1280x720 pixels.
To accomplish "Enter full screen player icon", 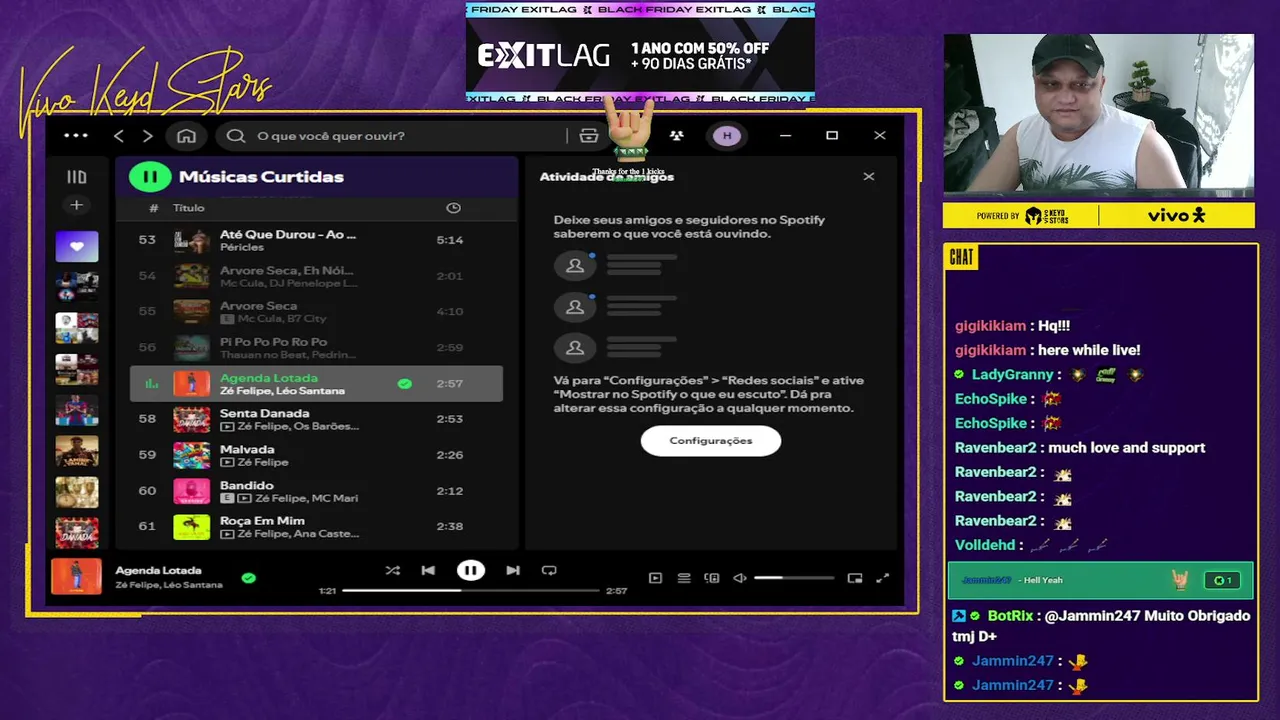I will 883,578.
